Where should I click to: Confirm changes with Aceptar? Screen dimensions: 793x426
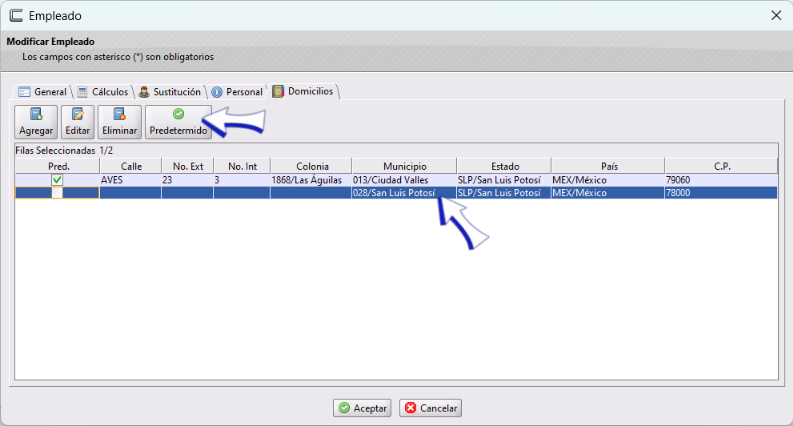[x=362, y=408]
